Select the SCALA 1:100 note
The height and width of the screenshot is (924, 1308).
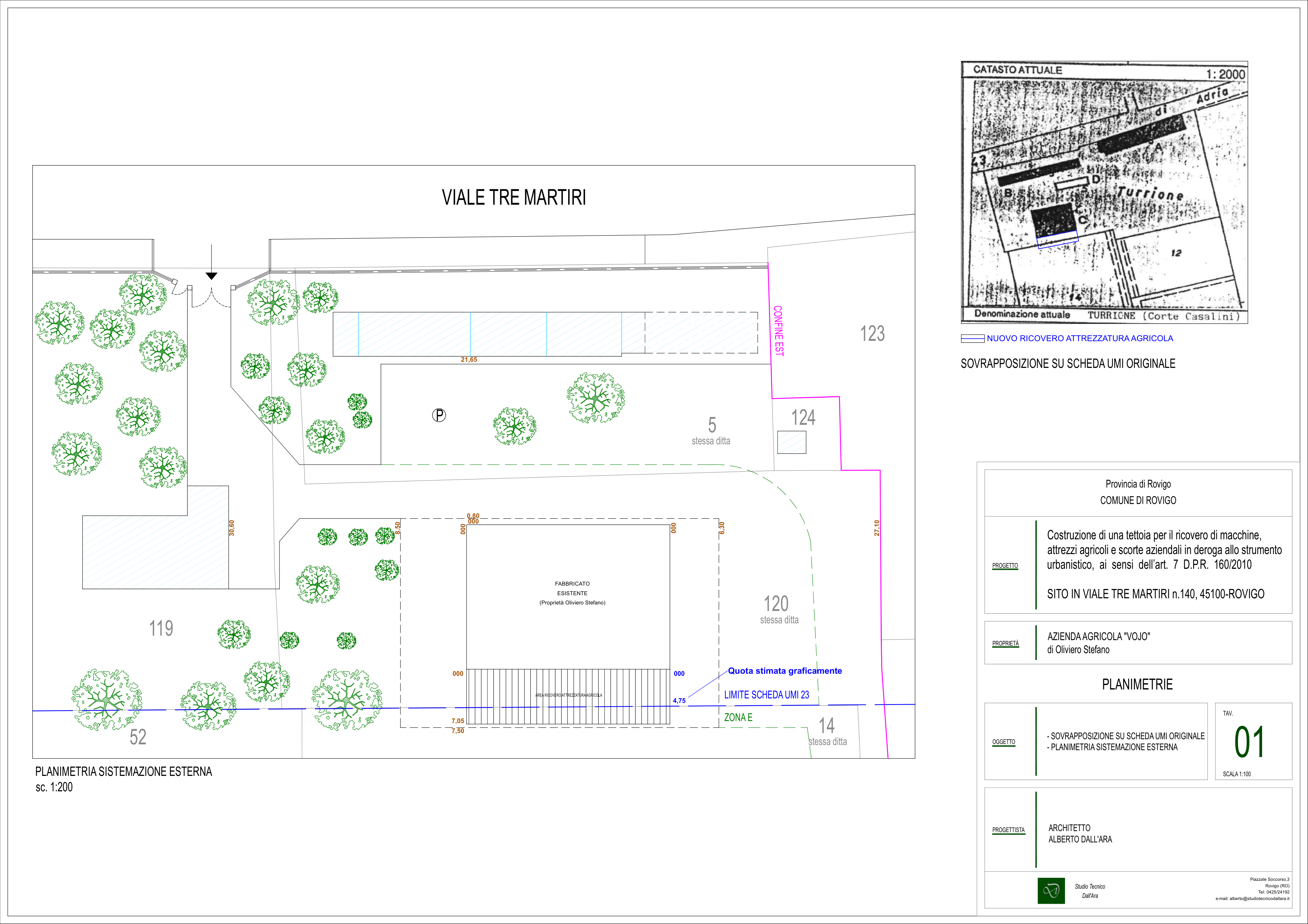coord(1237,774)
